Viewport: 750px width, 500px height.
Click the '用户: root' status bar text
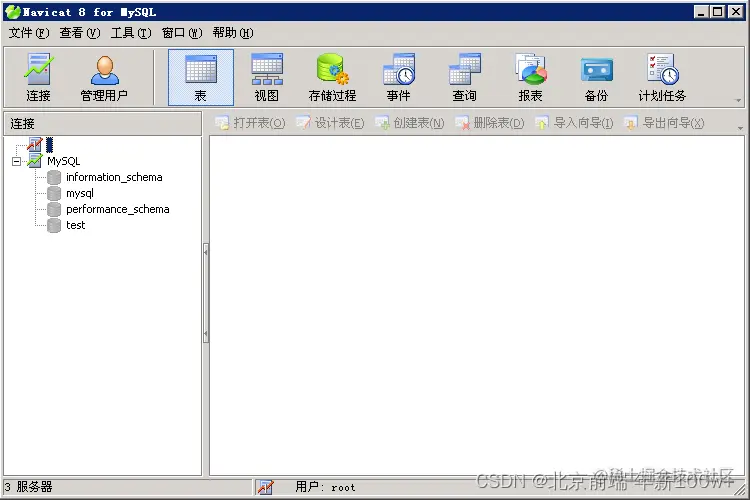325,487
